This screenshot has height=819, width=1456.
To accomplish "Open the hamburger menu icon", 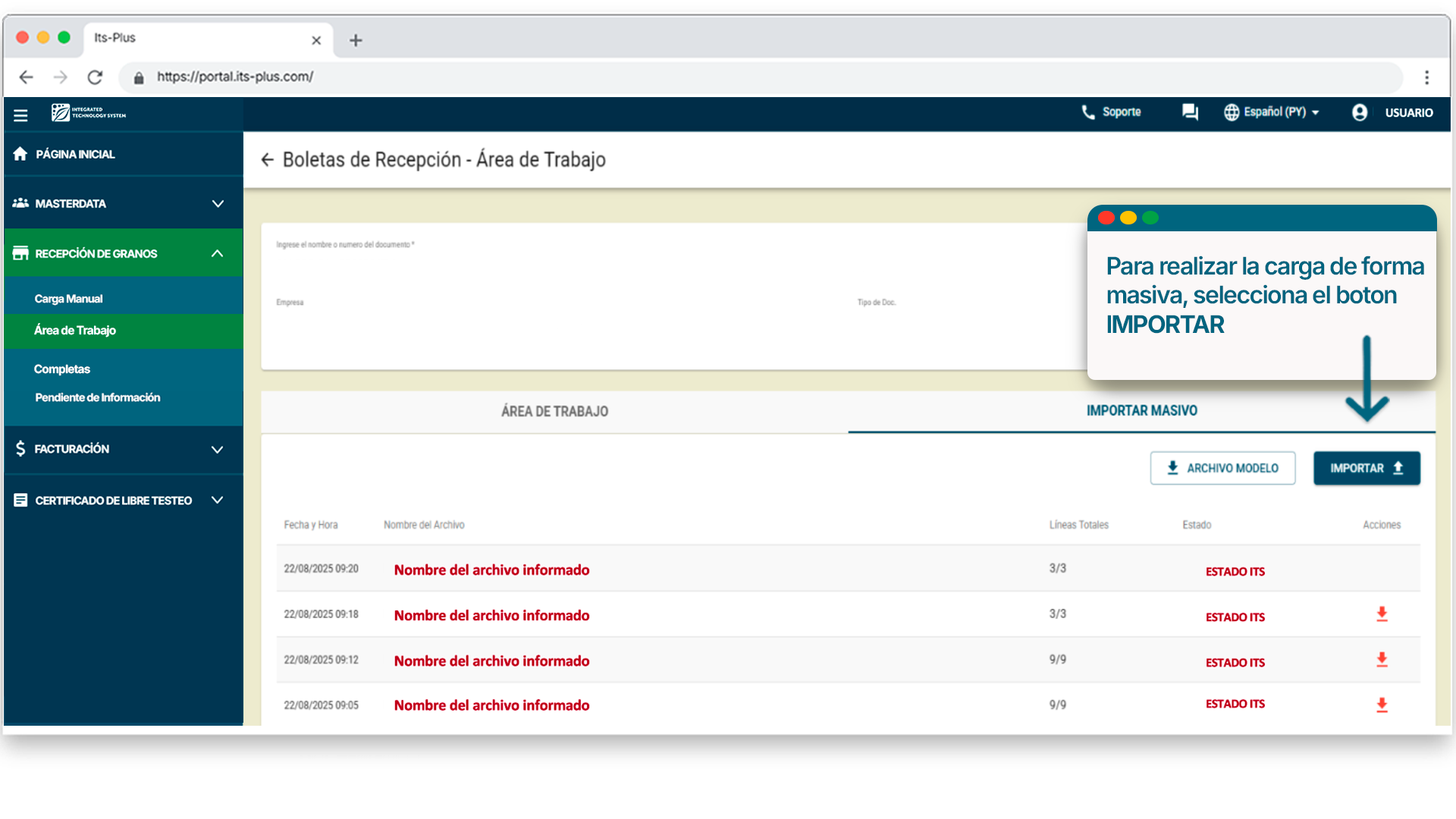I will pos(20,115).
